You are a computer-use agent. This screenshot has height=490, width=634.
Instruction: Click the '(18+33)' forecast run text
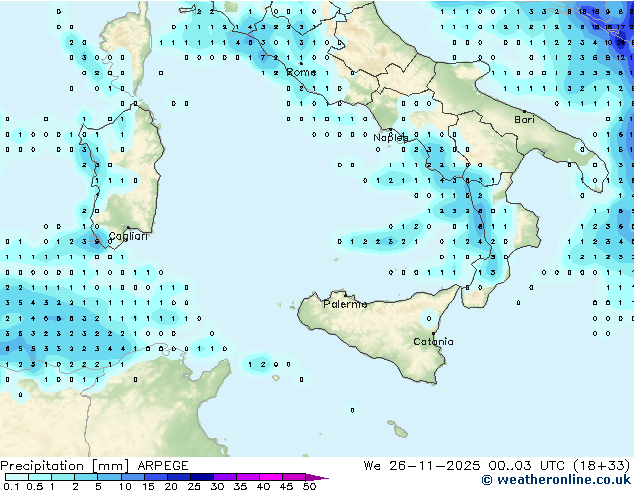pos(602,466)
